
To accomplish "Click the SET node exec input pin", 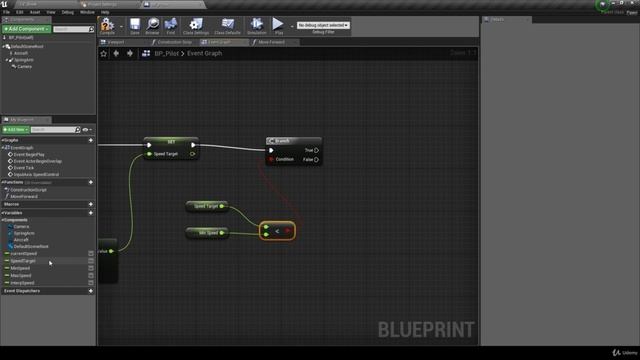I will click(149, 145).
